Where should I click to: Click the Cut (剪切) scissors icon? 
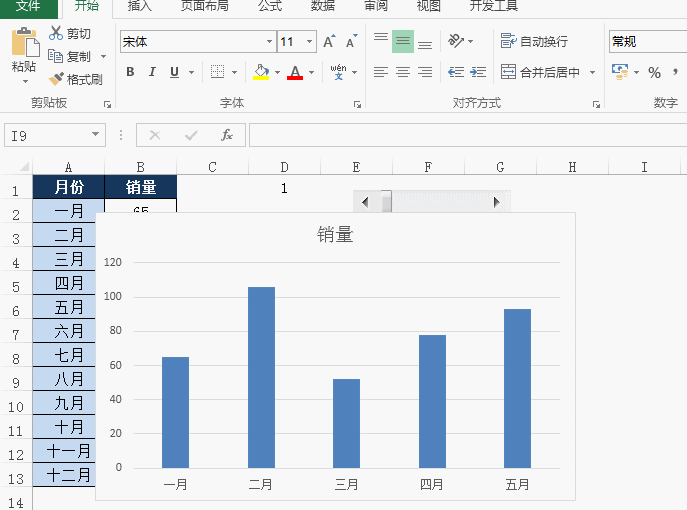click(56, 34)
